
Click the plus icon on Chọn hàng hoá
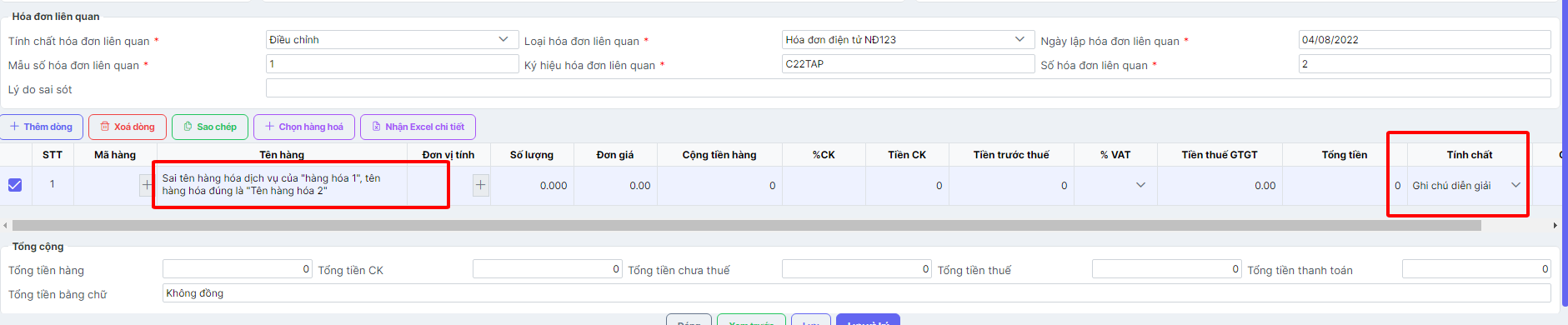(269, 127)
